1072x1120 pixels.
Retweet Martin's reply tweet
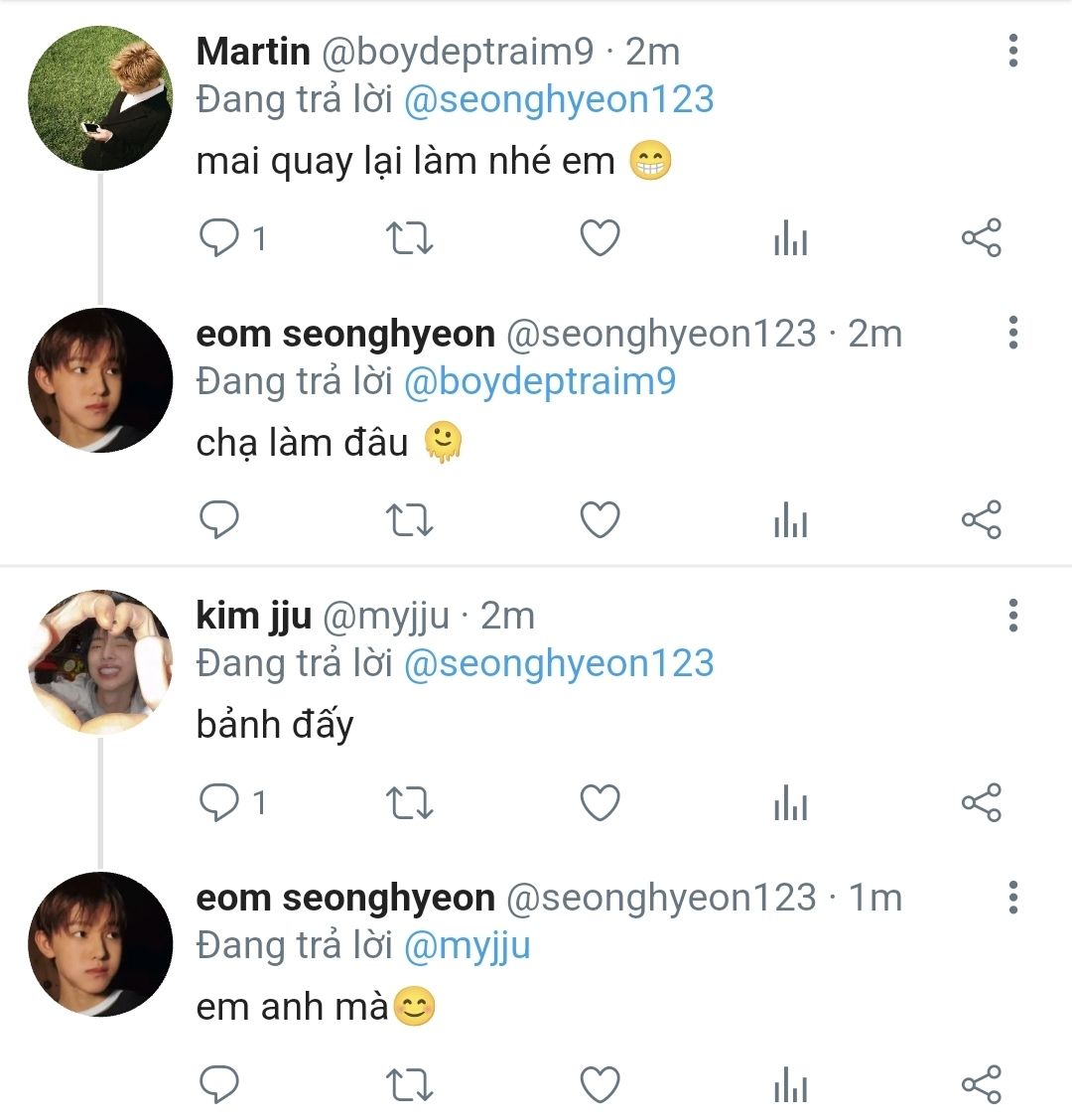pos(408,238)
